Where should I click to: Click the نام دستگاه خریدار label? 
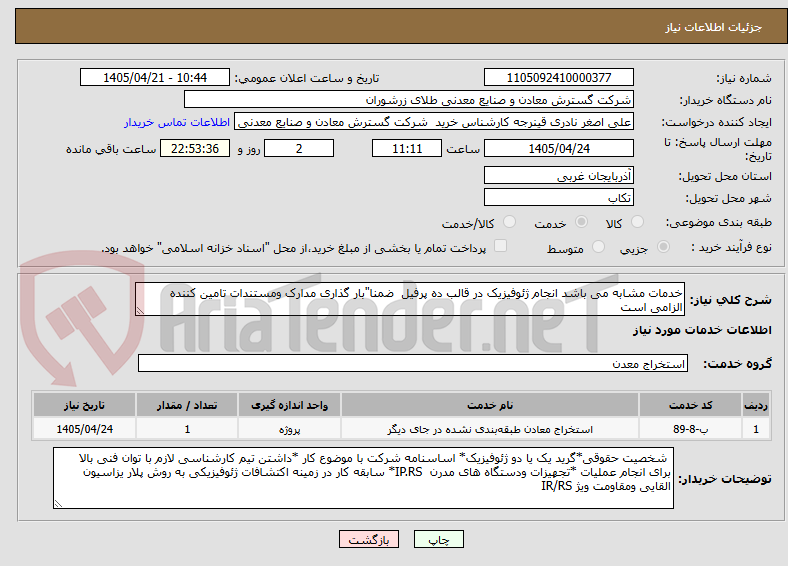point(725,101)
